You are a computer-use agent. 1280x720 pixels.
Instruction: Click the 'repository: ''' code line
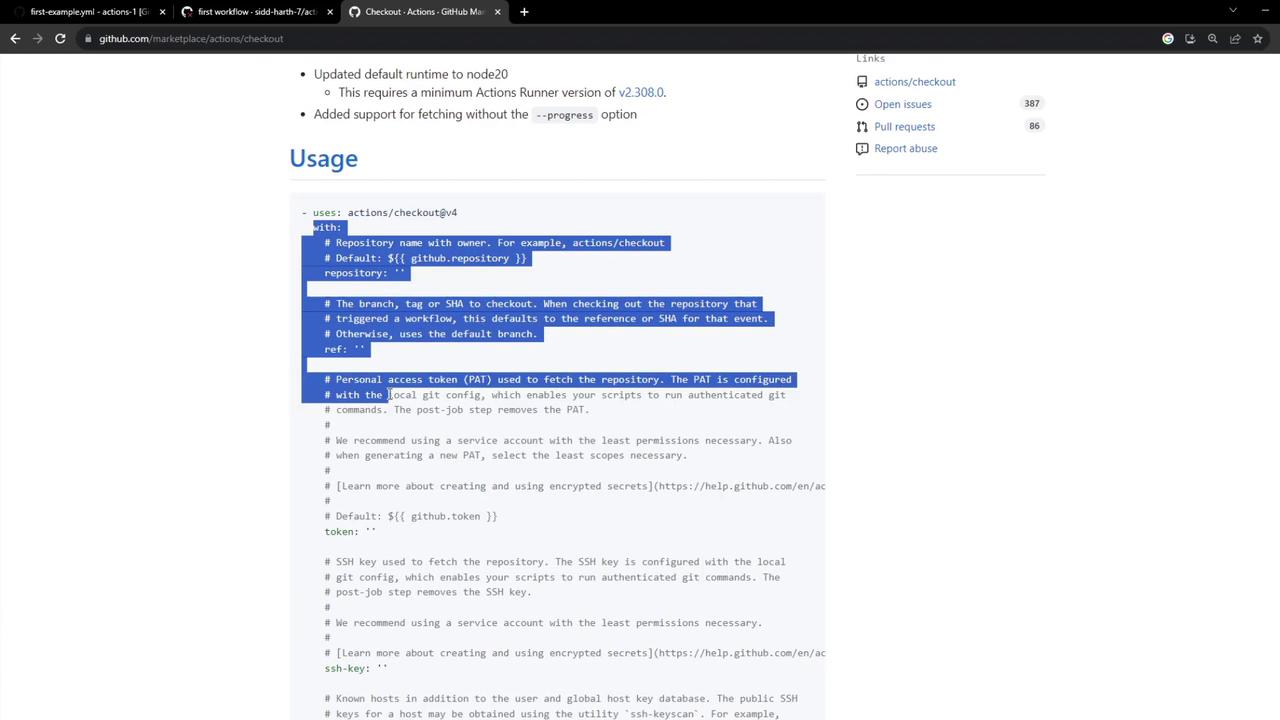pos(365,273)
